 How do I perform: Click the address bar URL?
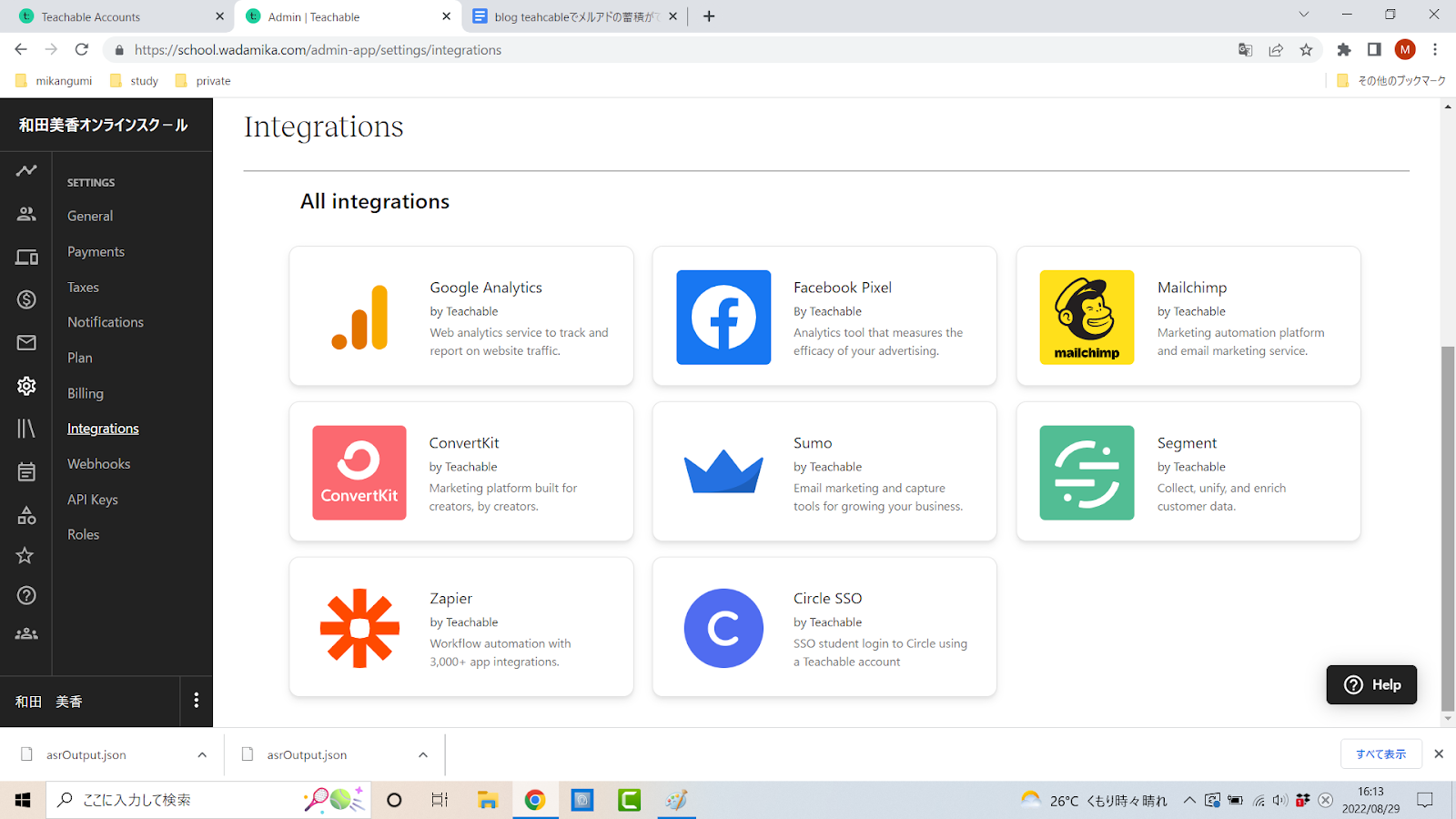coord(318,50)
